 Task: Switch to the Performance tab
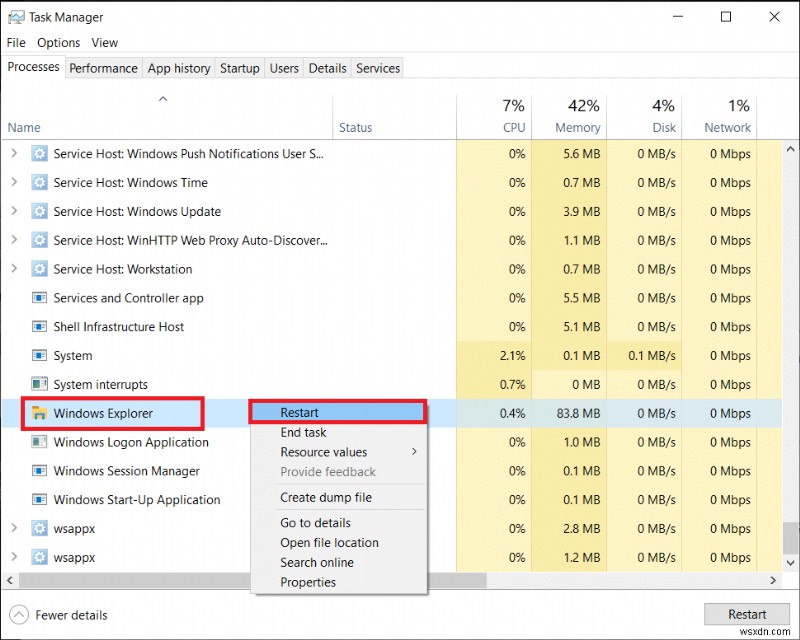coord(103,68)
